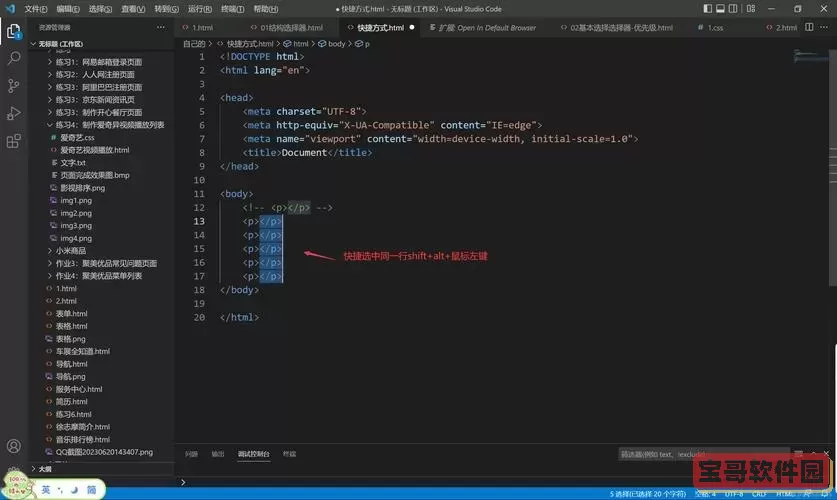Open img3.png in the explorer

pos(76,226)
